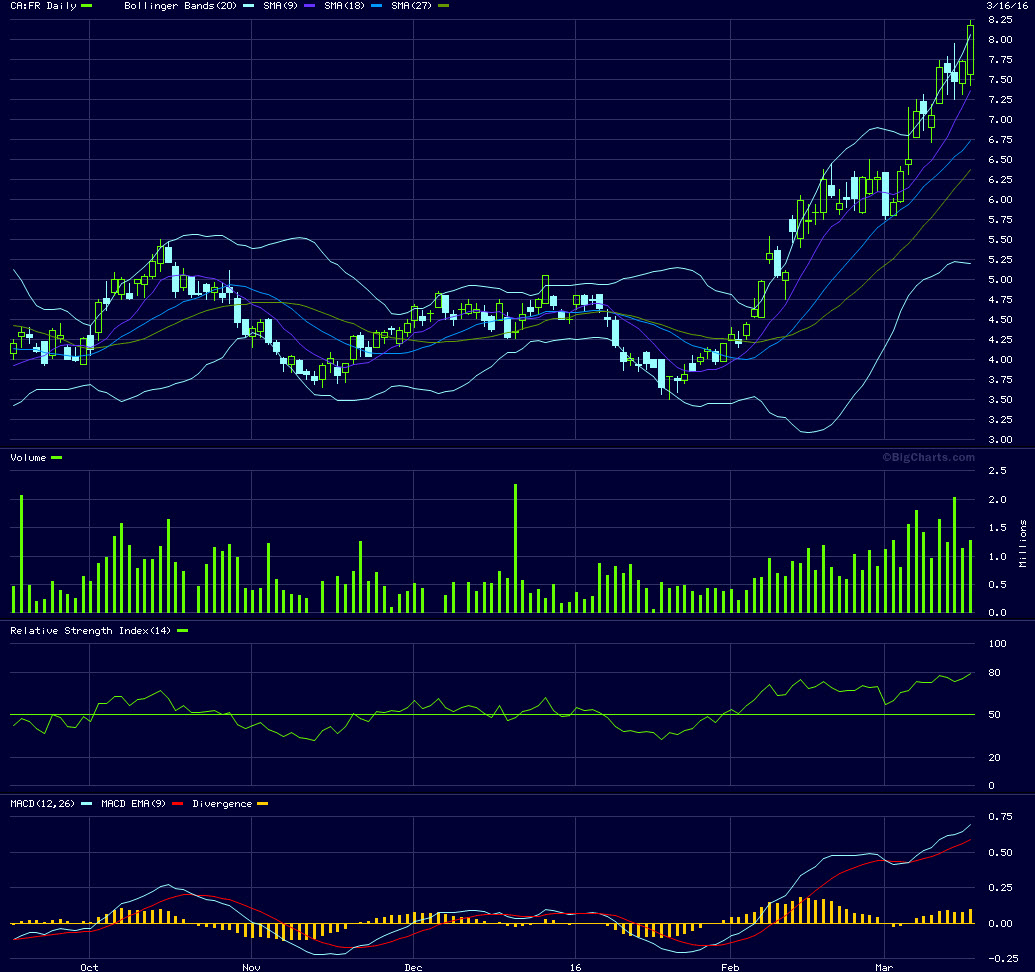Click the 5.00 price axis value

click(1000, 279)
